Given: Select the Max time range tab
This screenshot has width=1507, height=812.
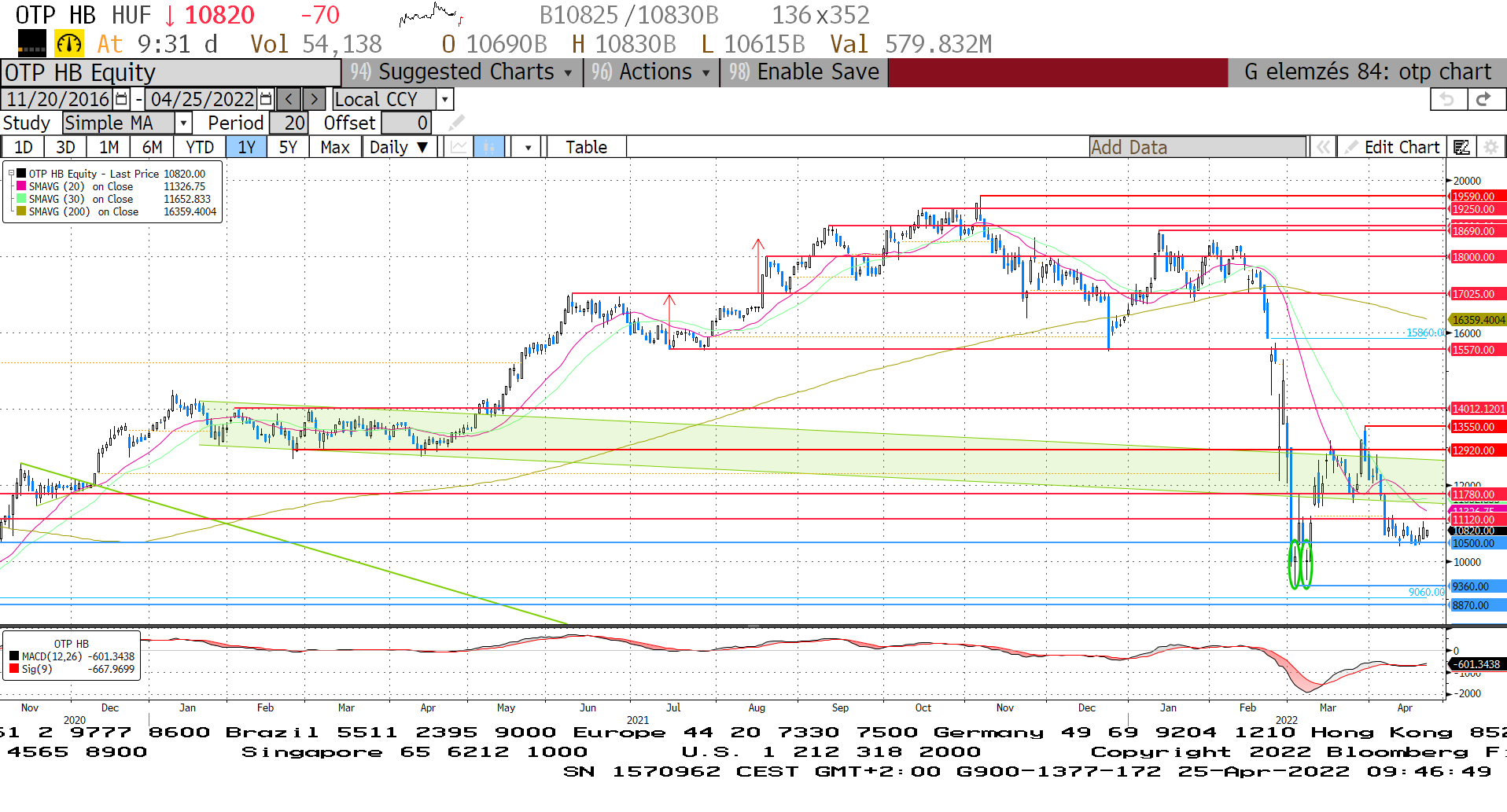Looking at the screenshot, I should tap(335, 147).
